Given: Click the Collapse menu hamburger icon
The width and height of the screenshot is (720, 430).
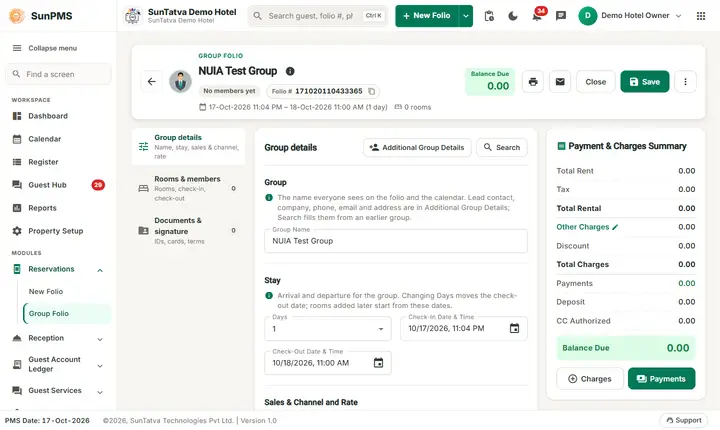Looking at the screenshot, I should pyautogui.click(x=17, y=48).
